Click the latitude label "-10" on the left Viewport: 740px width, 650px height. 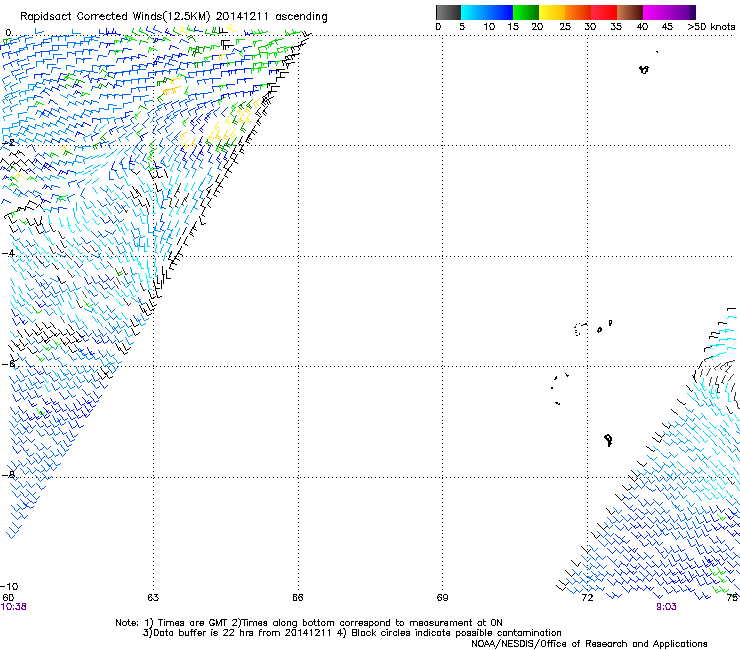pos(9,587)
